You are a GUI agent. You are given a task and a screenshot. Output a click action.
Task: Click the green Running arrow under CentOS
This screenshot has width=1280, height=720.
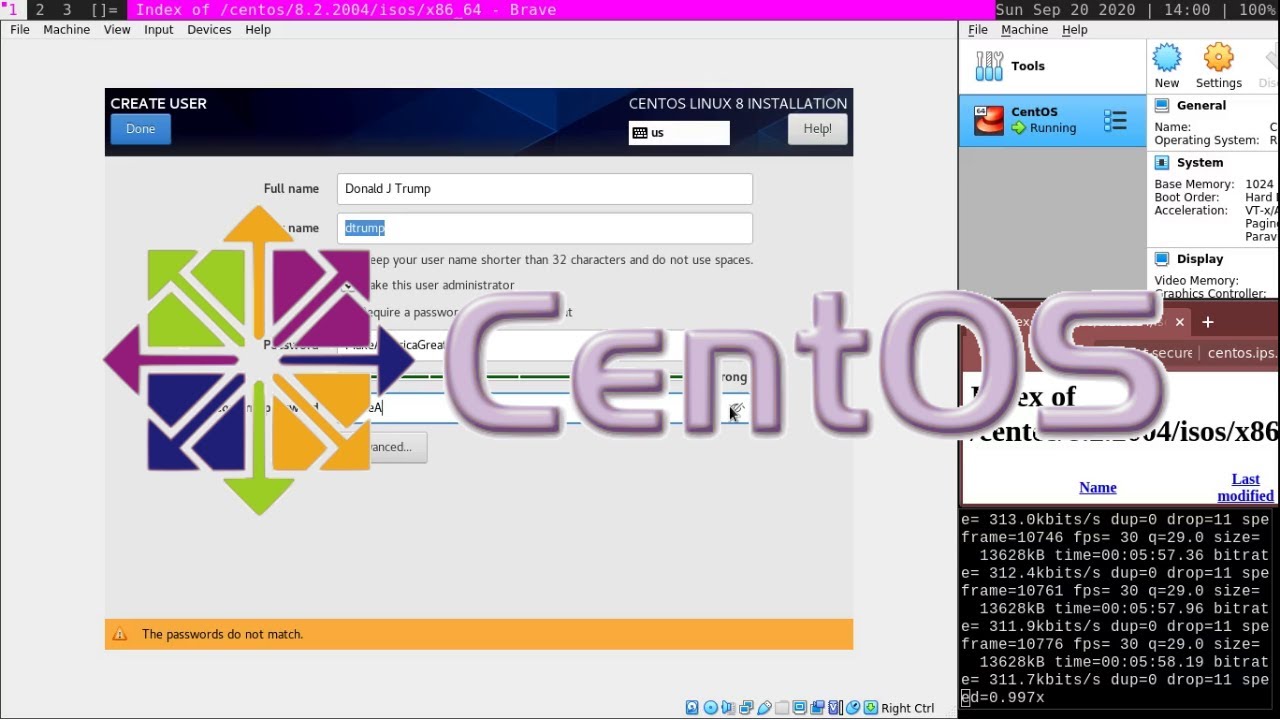click(x=1018, y=128)
